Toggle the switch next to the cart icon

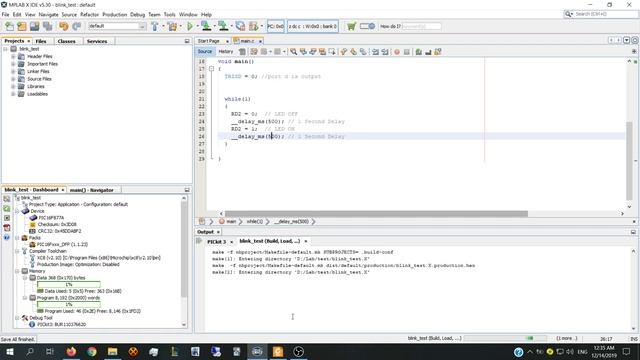[x=367, y=27]
